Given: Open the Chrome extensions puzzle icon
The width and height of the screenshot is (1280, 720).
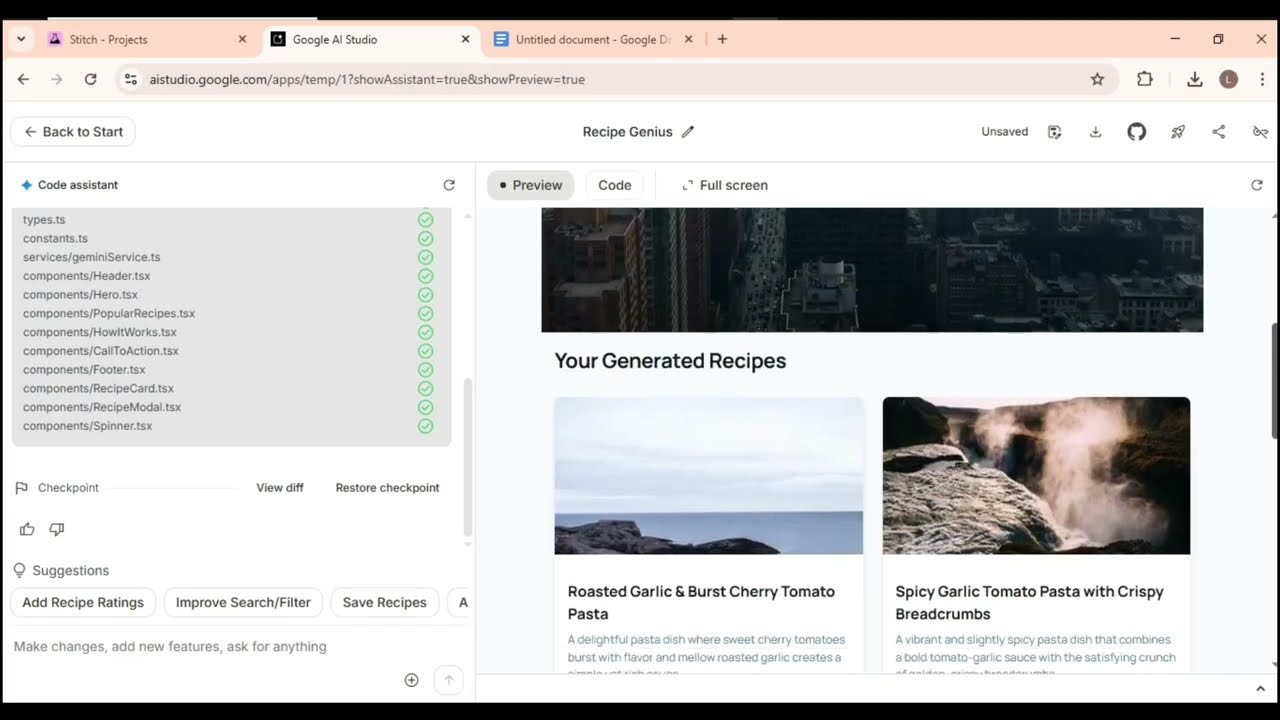Looking at the screenshot, I should tap(1145, 79).
